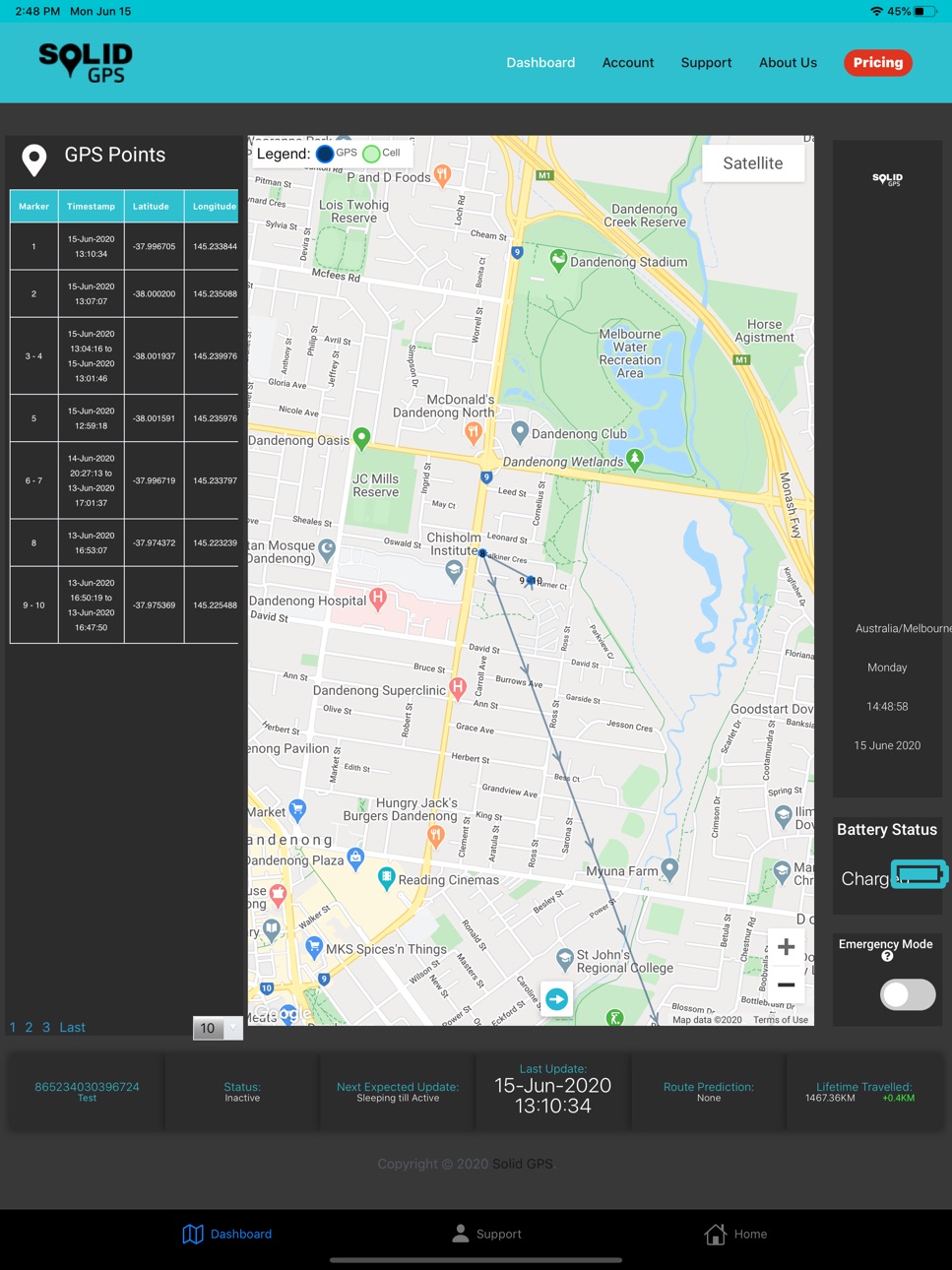The width and height of the screenshot is (952, 1270).
Task: Zoom in on the map
Action: [786, 948]
